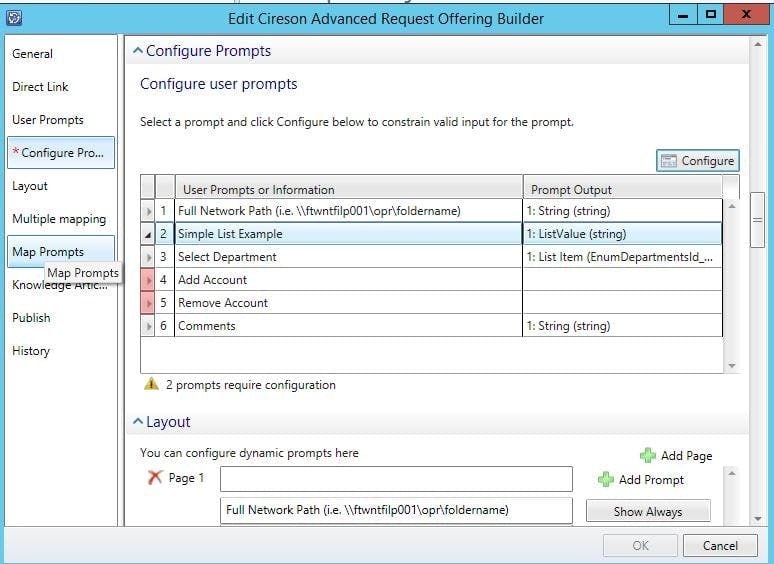Click the ListValue (string) output cell
The height and width of the screenshot is (564, 774).
[x=622, y=234]
